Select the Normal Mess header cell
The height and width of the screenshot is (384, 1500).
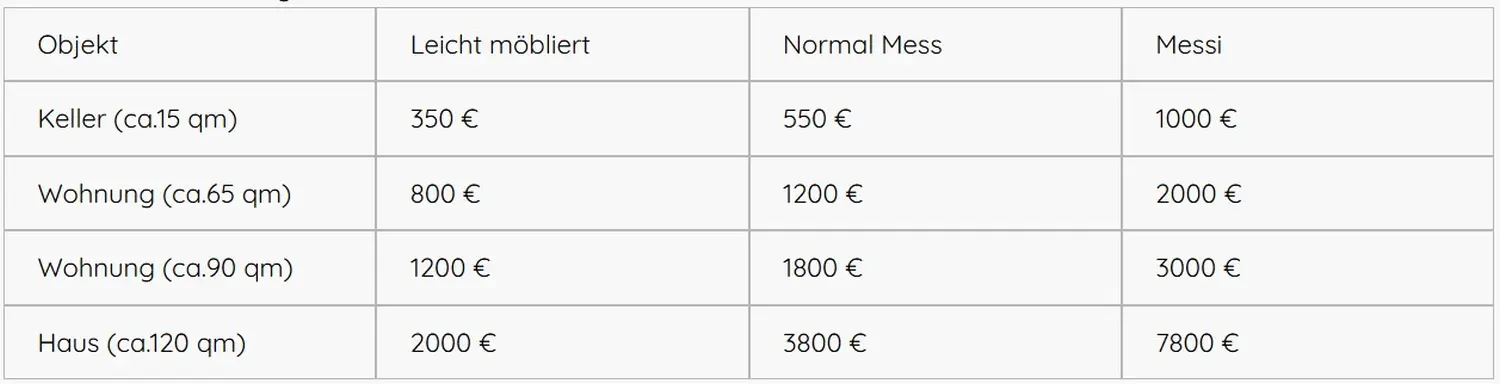pyautogui.click(x=935, y=45)
